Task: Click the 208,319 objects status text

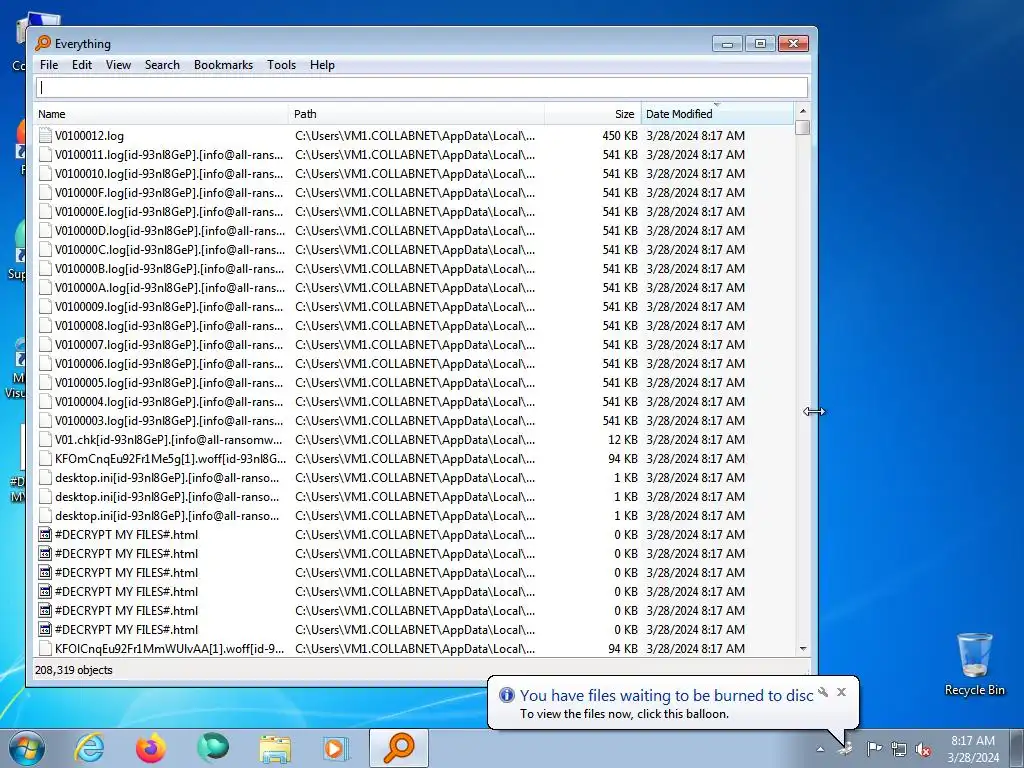Action: click(x=74, y=670)
